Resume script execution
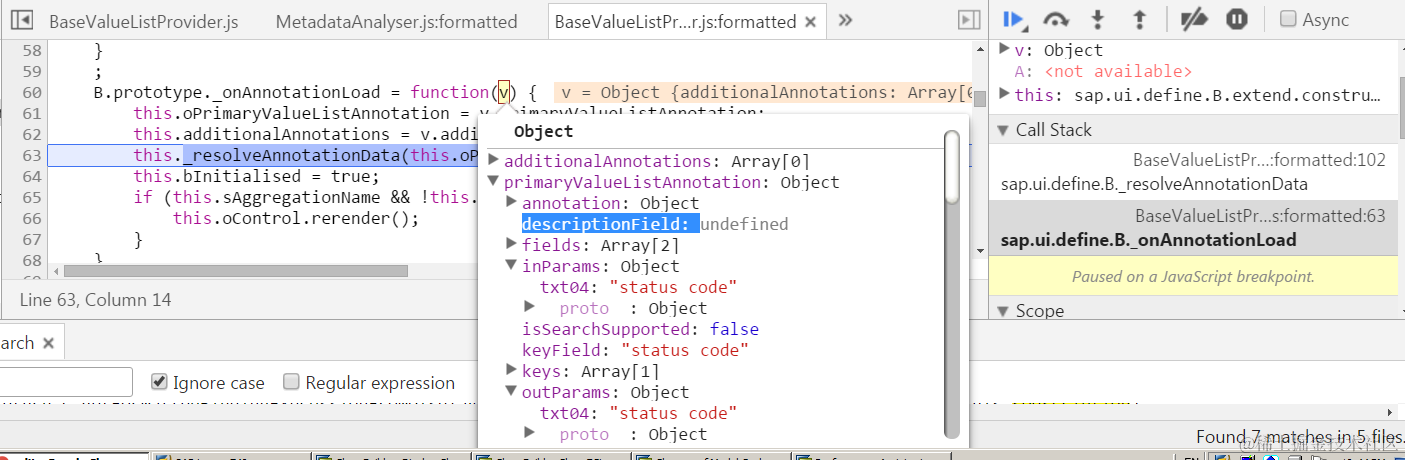1405x460 pixels. pos(1014,19)
